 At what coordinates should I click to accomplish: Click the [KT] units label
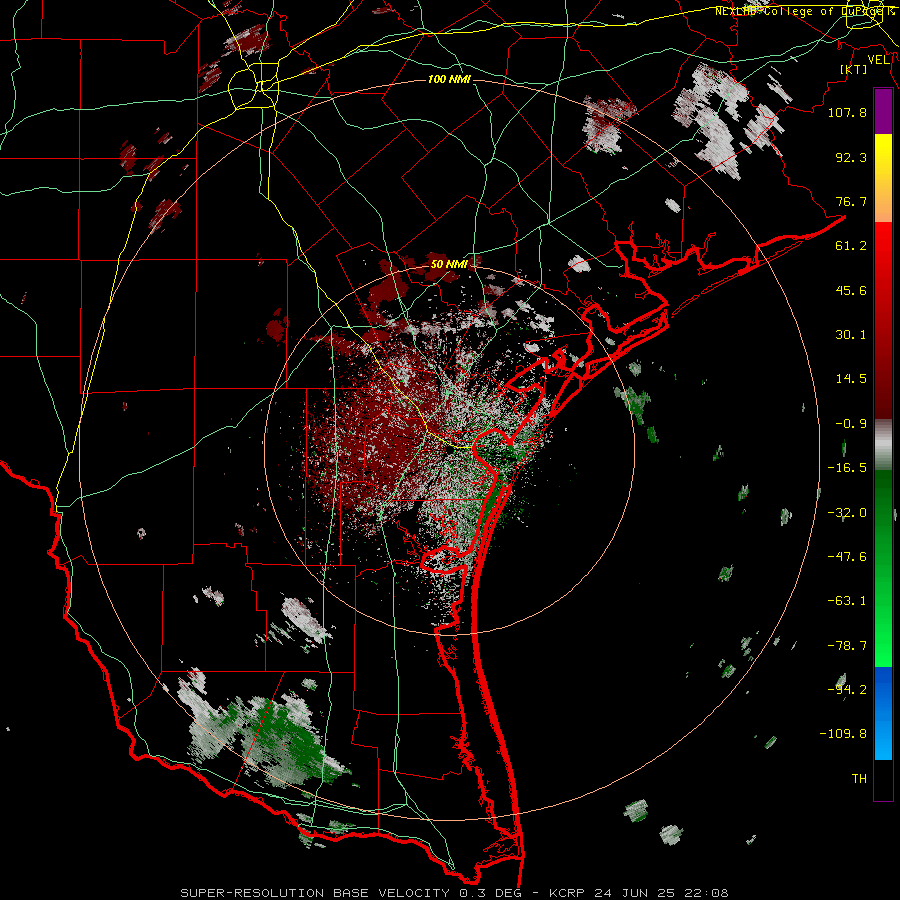coord(854,69)
